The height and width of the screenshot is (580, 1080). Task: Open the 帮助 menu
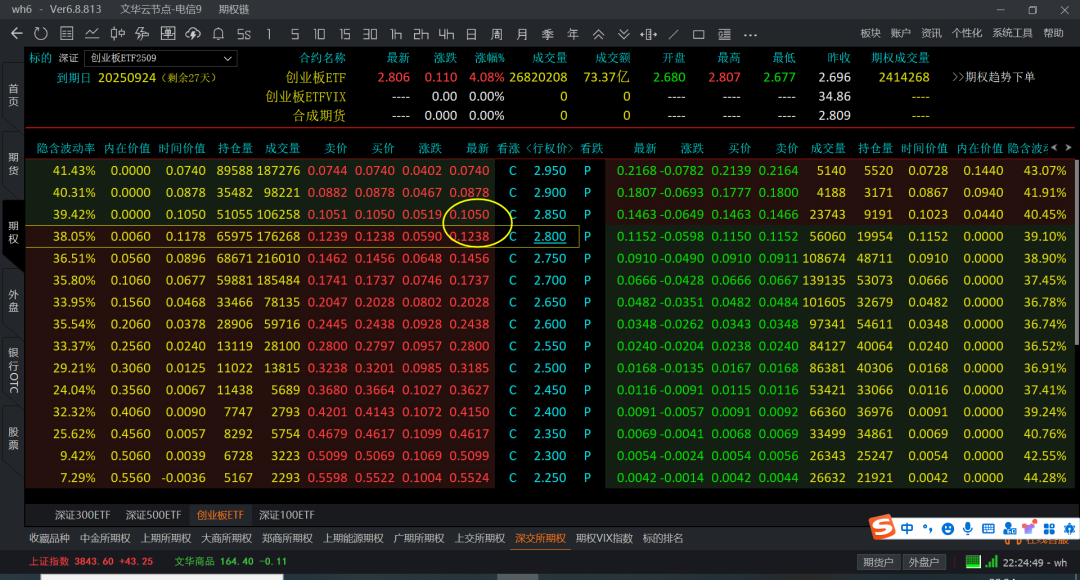pyautogui.click(x=1053, y=33)
